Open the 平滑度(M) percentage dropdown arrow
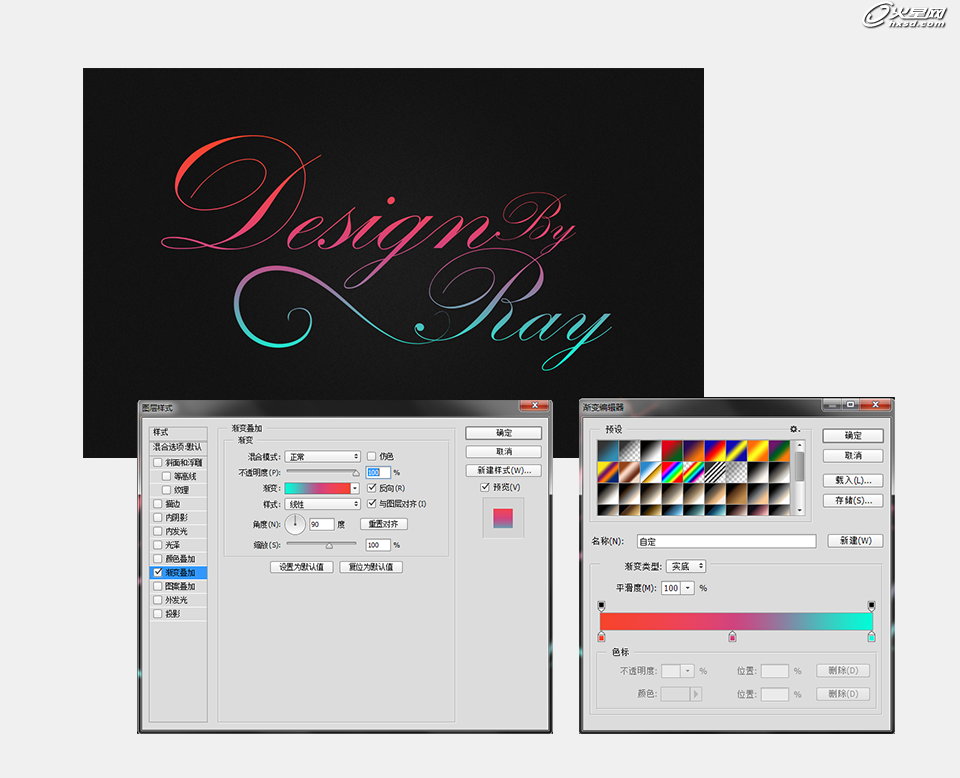 pyautogui.click(x=688, y=588)
